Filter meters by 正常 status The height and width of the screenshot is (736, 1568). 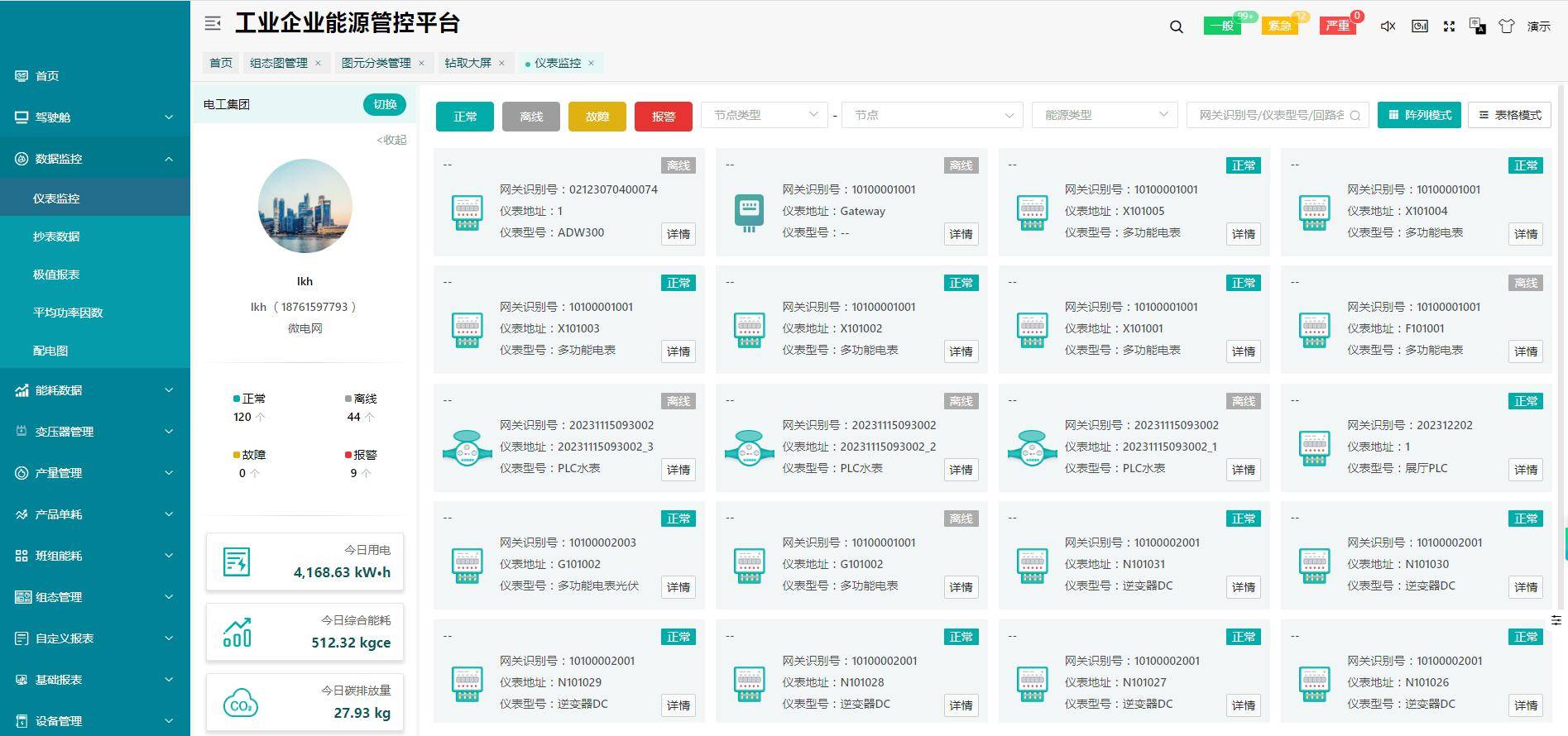(465, 117)
